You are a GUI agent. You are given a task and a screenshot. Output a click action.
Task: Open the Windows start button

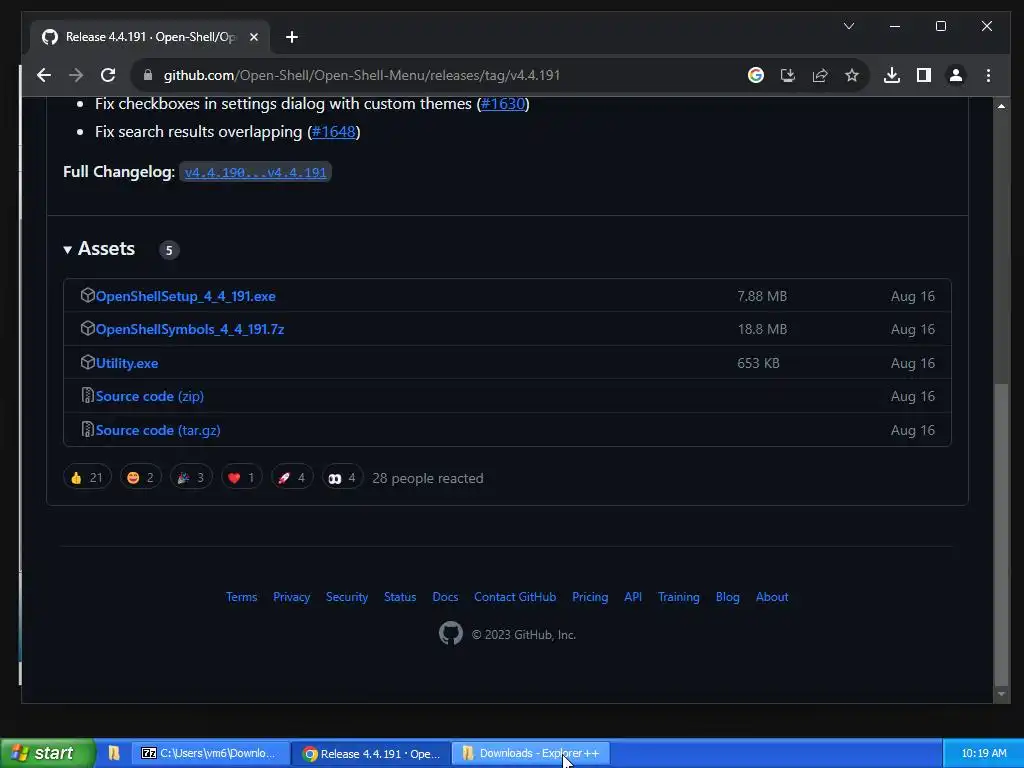pyautogui.click(x=47, y=754)
